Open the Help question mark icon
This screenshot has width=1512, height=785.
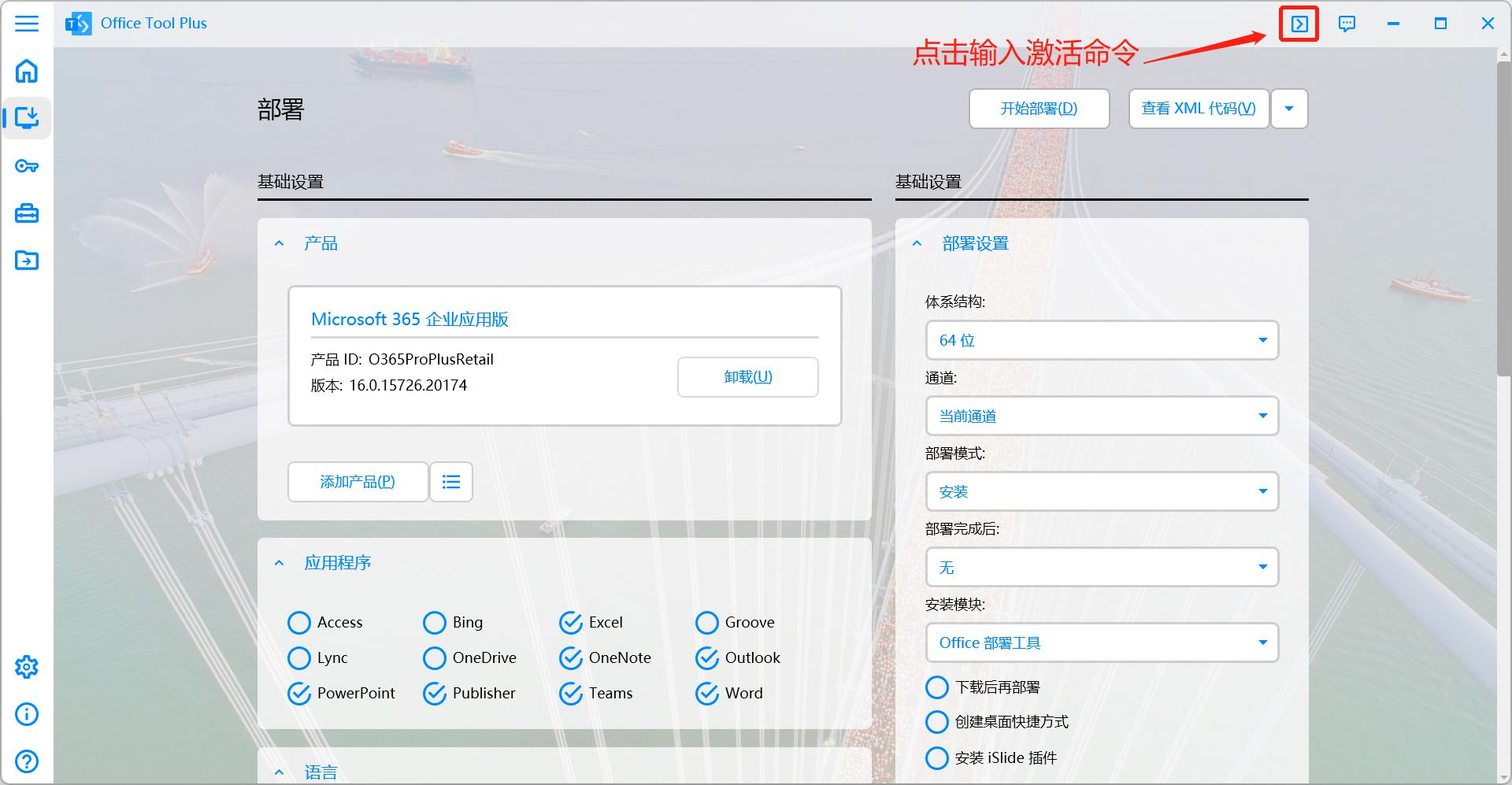27,761
